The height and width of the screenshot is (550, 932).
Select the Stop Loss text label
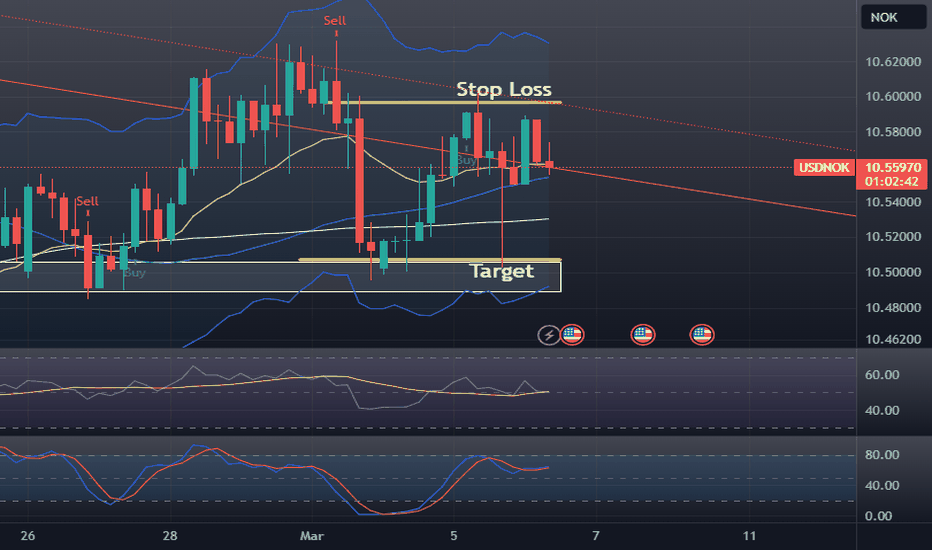pyautogui.click(x=503, y=89)
